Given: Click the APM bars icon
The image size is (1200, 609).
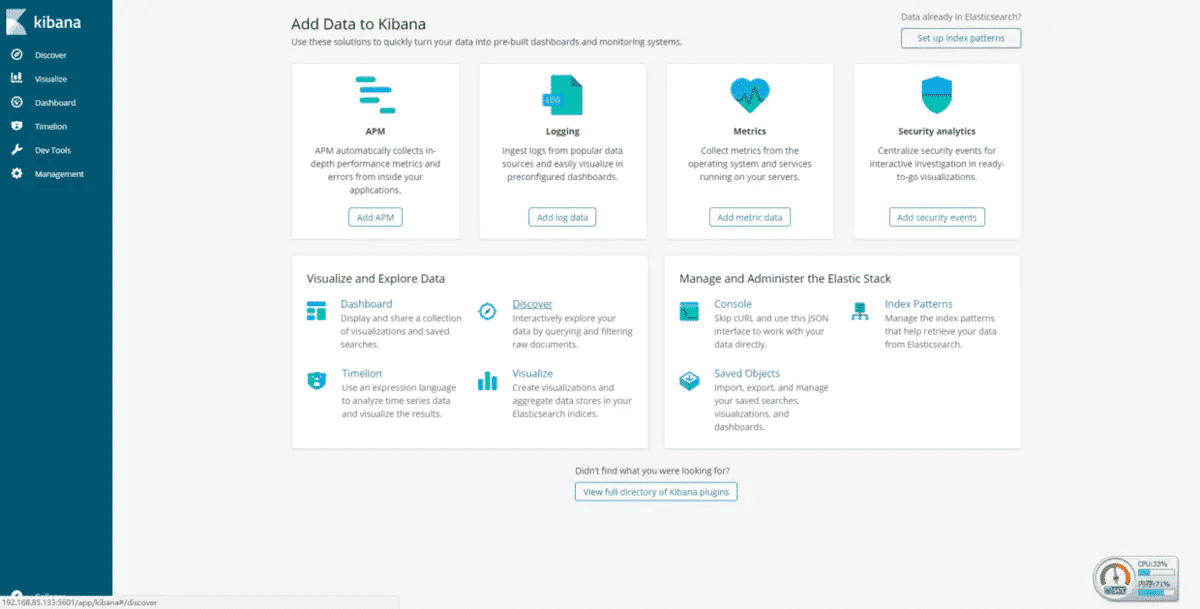Looking at the screenshot, I should point(376,95).
